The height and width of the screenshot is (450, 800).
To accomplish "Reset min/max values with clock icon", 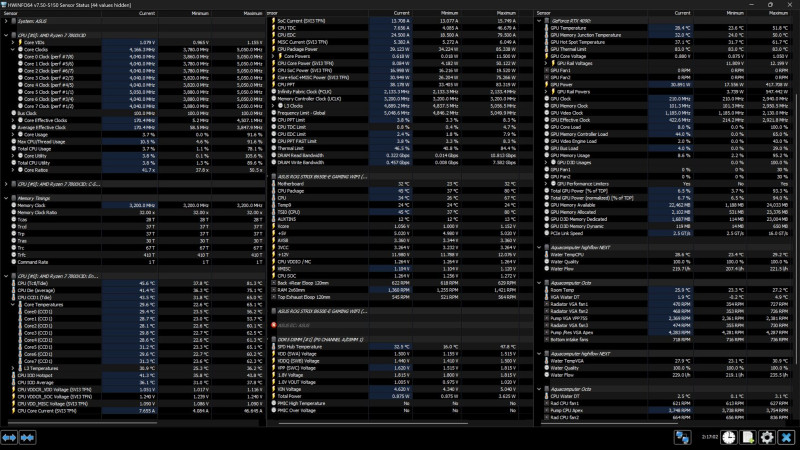I will pyautogui.click(x=729, y=437).
